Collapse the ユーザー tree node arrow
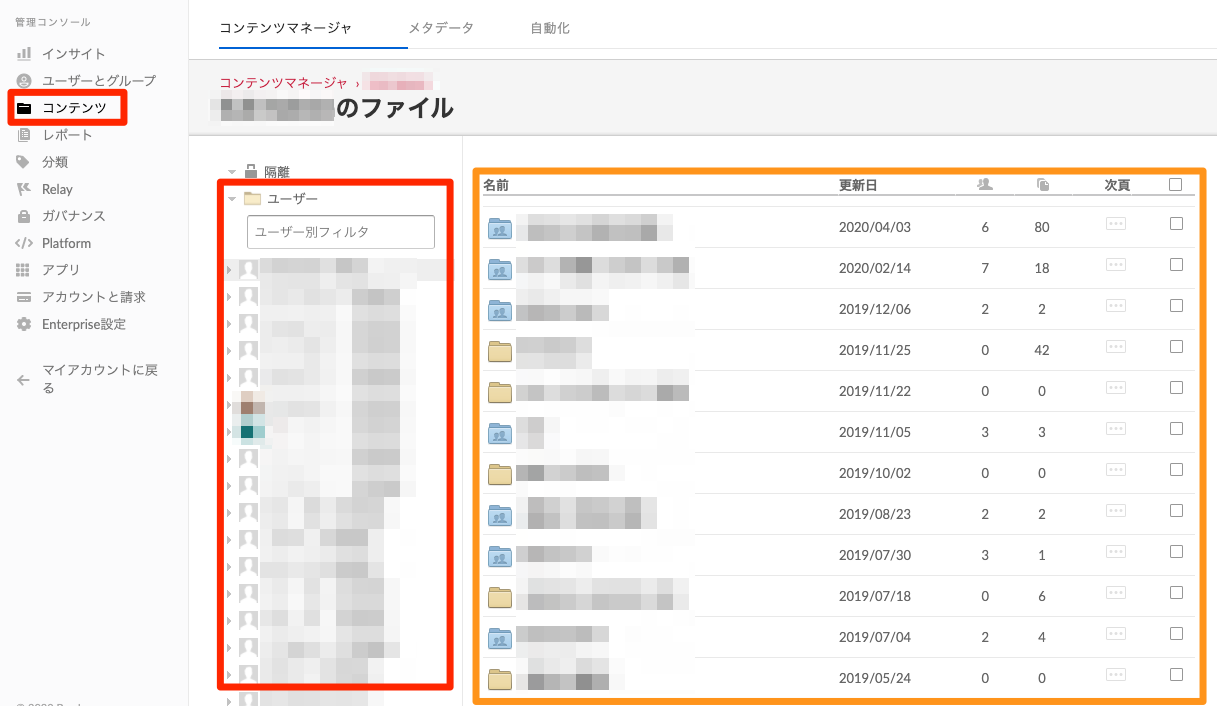The height and width of the screenshot is (706, 1217). (x=232, y=199)
